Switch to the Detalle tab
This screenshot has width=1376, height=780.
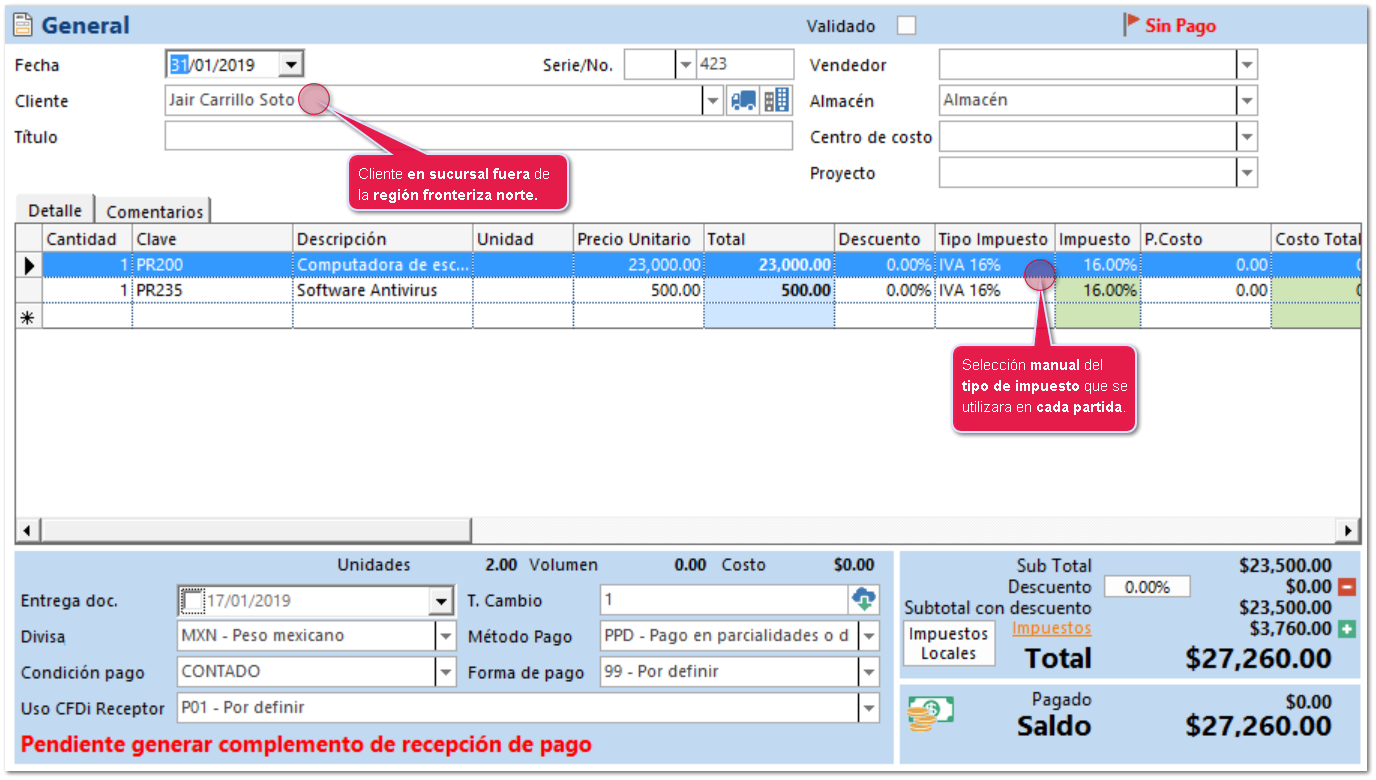pyautogui.click(x=55, y=210)
